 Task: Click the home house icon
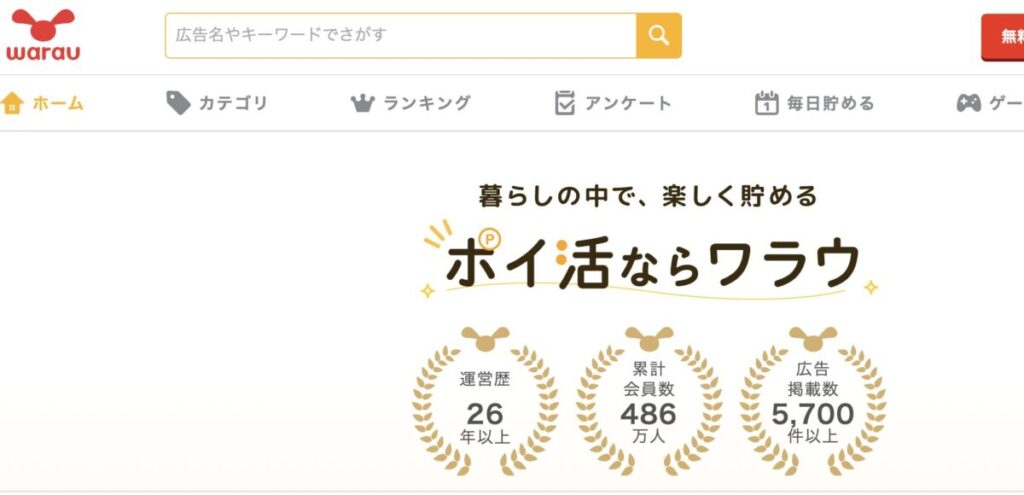coord(12,103)
